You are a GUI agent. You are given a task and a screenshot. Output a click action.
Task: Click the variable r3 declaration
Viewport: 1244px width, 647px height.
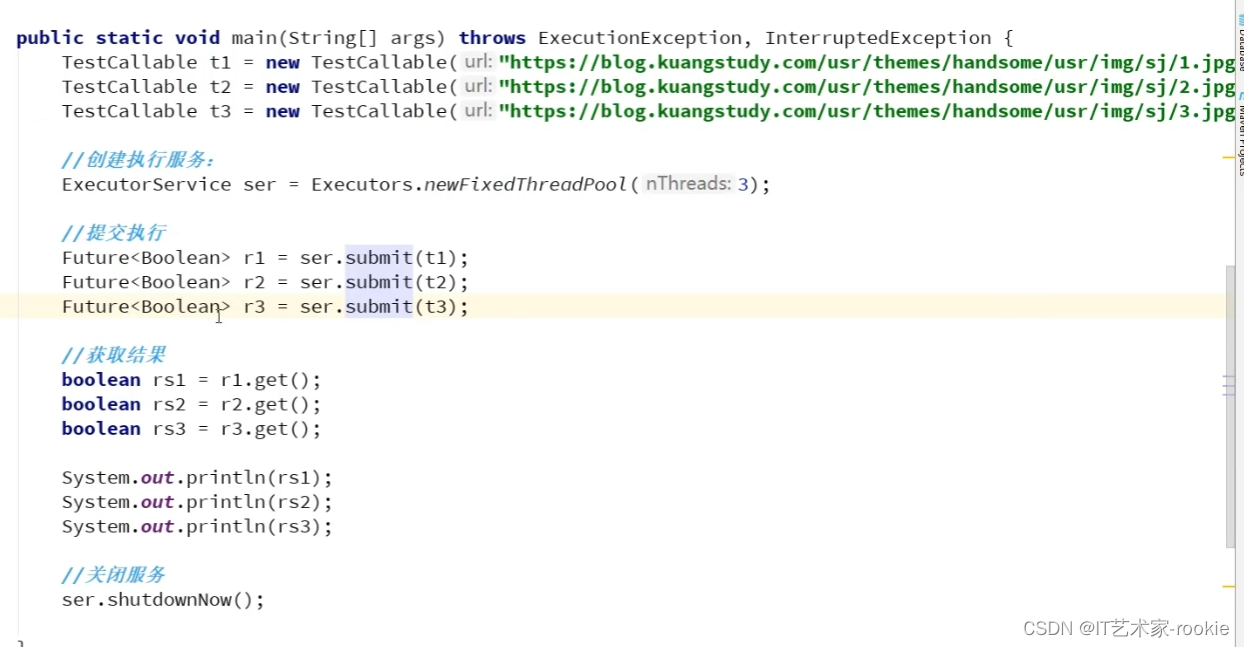click(x=254, y=307)
